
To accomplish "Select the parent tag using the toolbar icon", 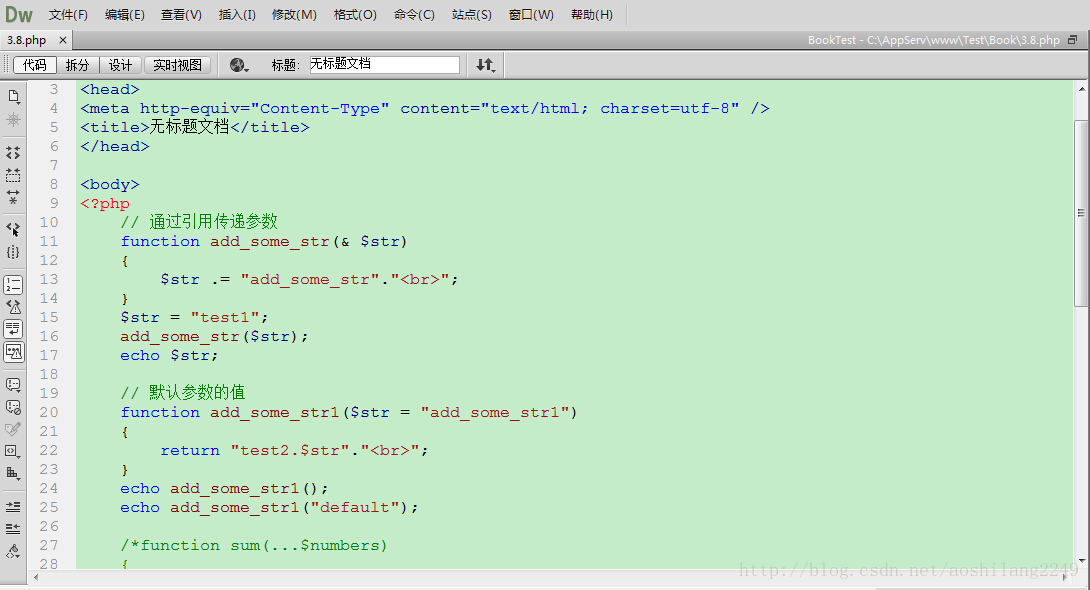I will (13, 229).
